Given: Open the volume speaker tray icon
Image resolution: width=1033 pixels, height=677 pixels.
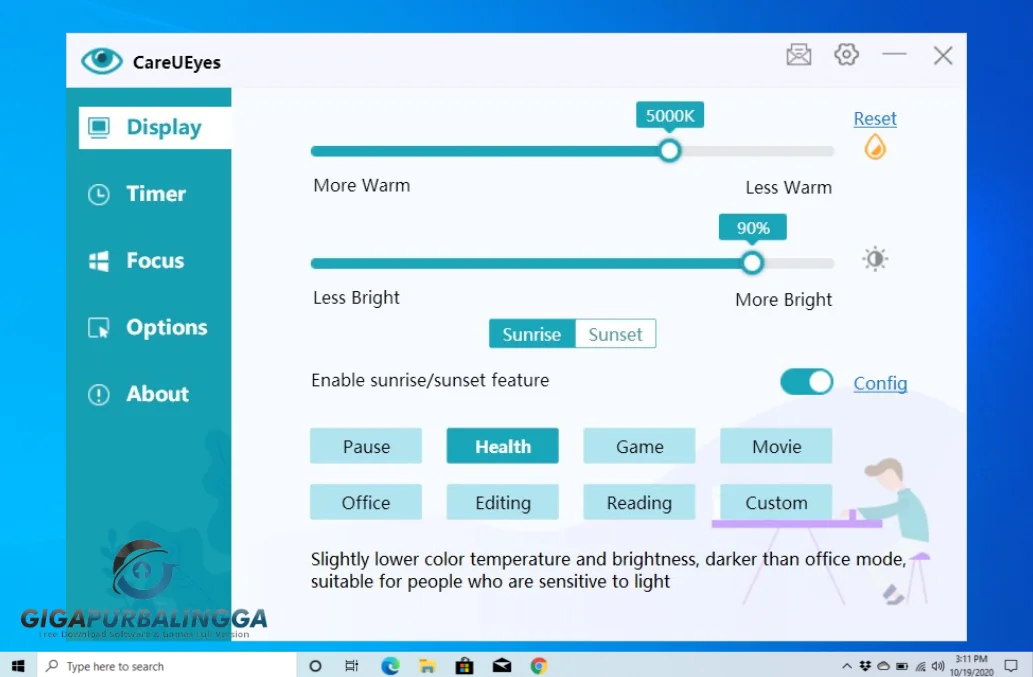Looking at the screenshot, I should click(938, 666).
